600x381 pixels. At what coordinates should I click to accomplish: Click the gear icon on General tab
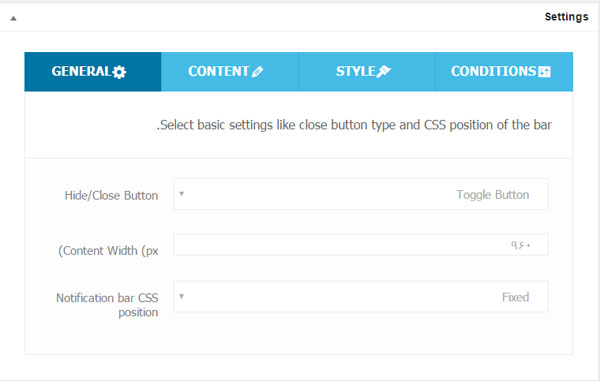[119, 72]
